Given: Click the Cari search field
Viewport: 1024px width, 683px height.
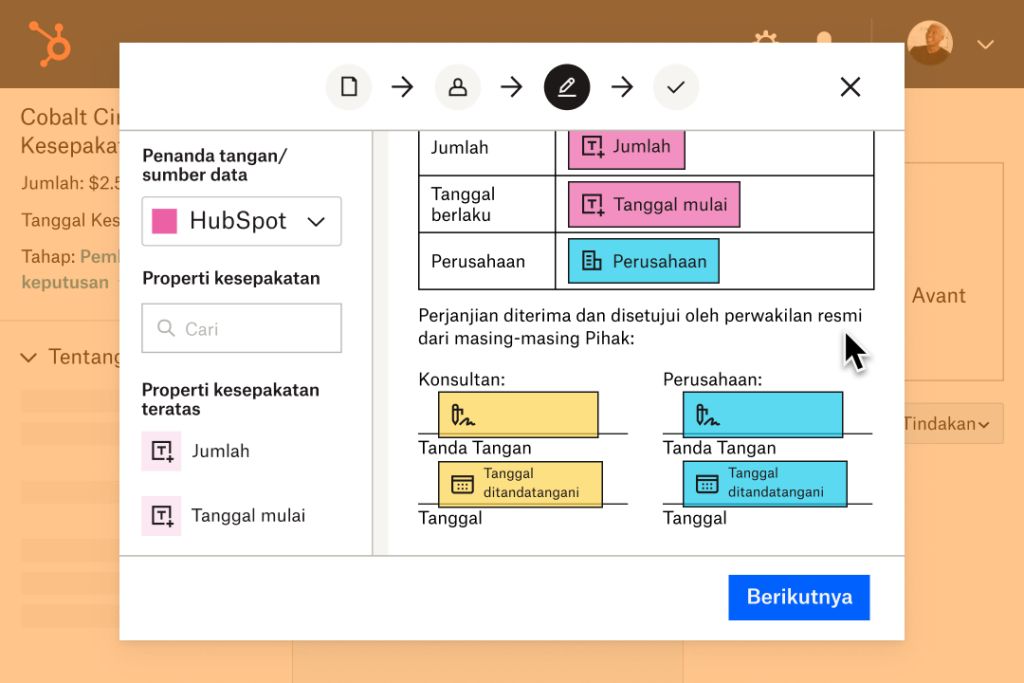Looking at the screenshot, I should (241, 328).
